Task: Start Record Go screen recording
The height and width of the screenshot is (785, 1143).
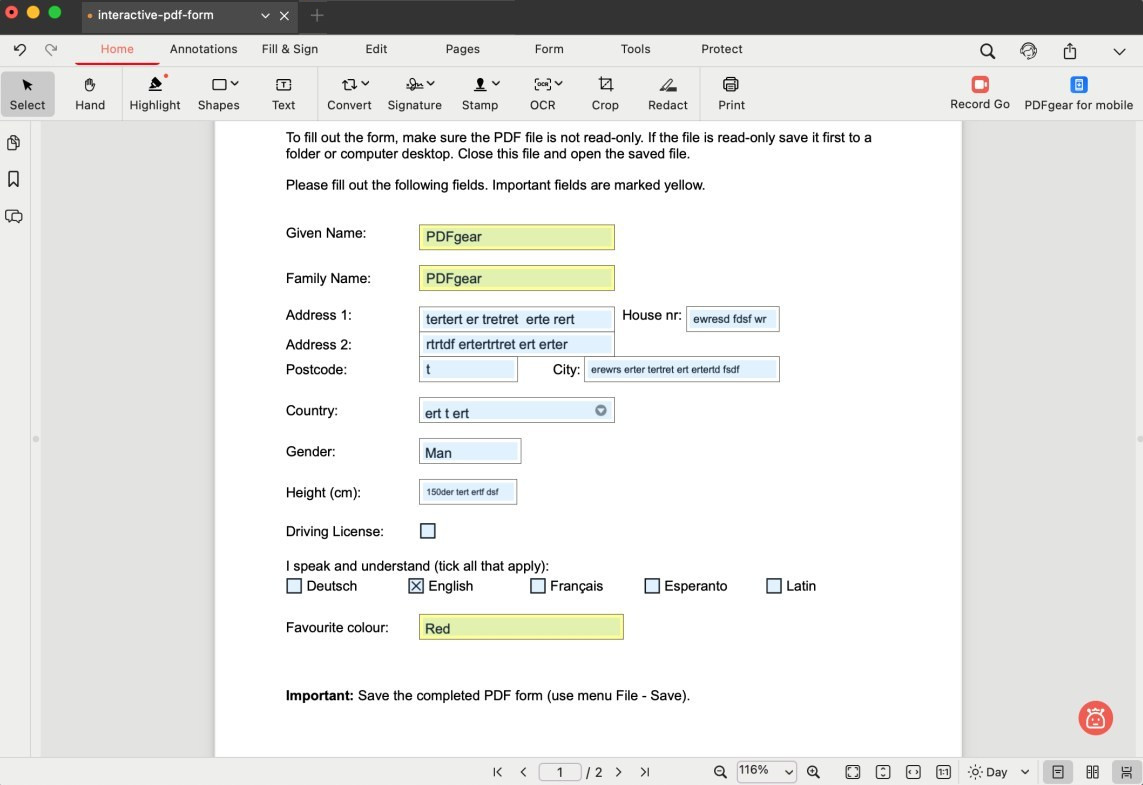Action: click(x=979, y=93)
